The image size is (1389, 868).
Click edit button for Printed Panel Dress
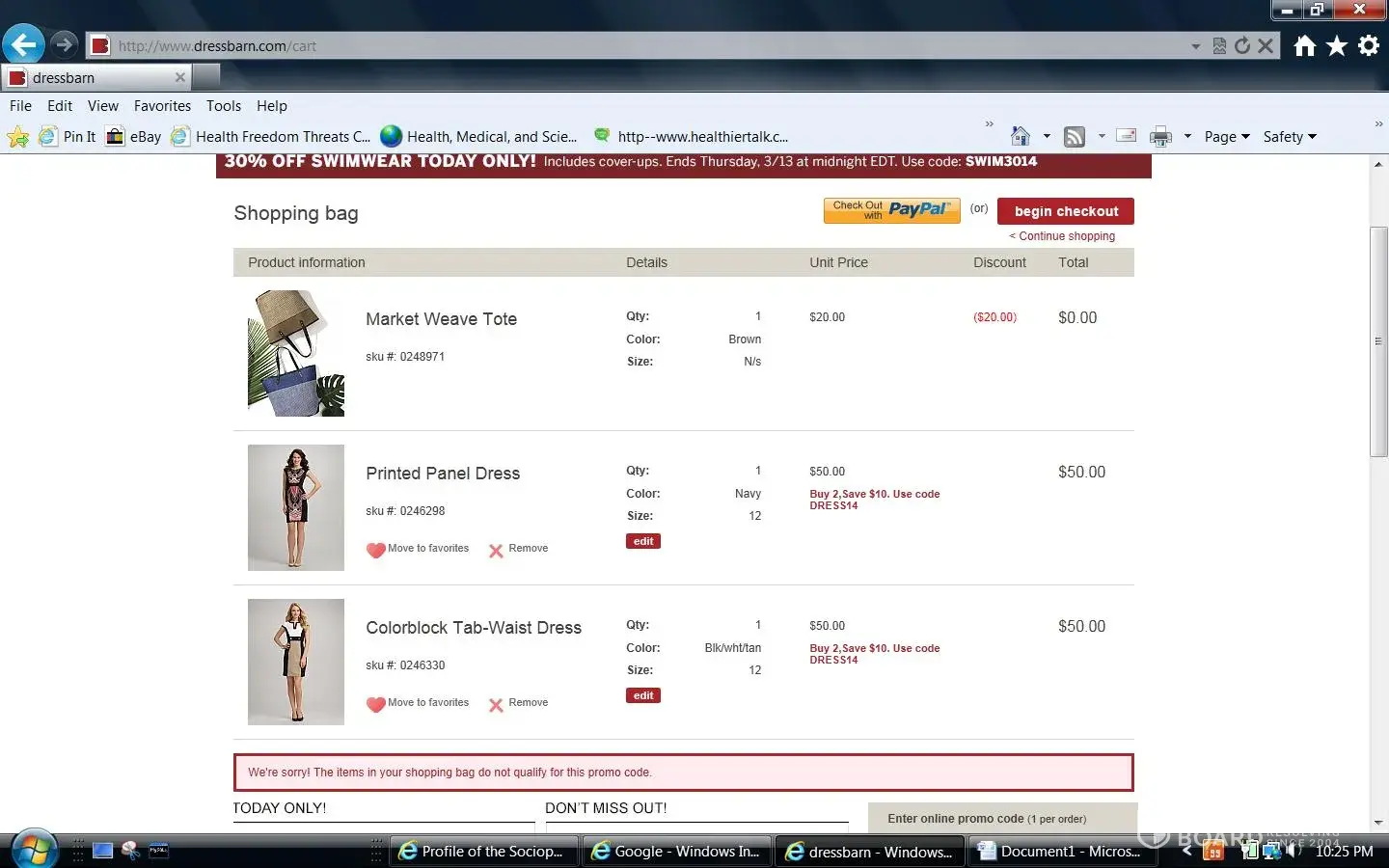(643, 541)
